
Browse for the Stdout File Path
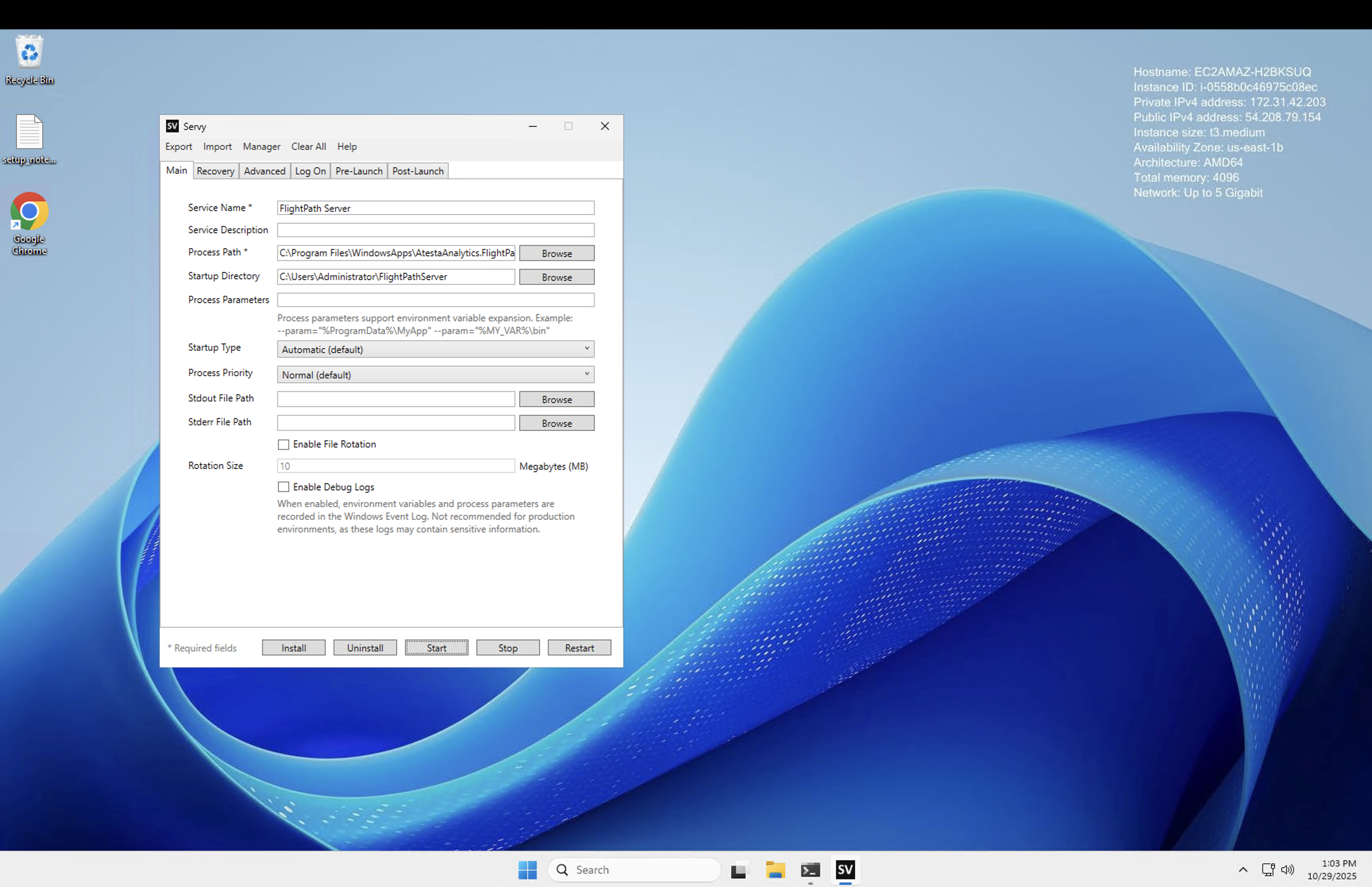tap(556, 399)
